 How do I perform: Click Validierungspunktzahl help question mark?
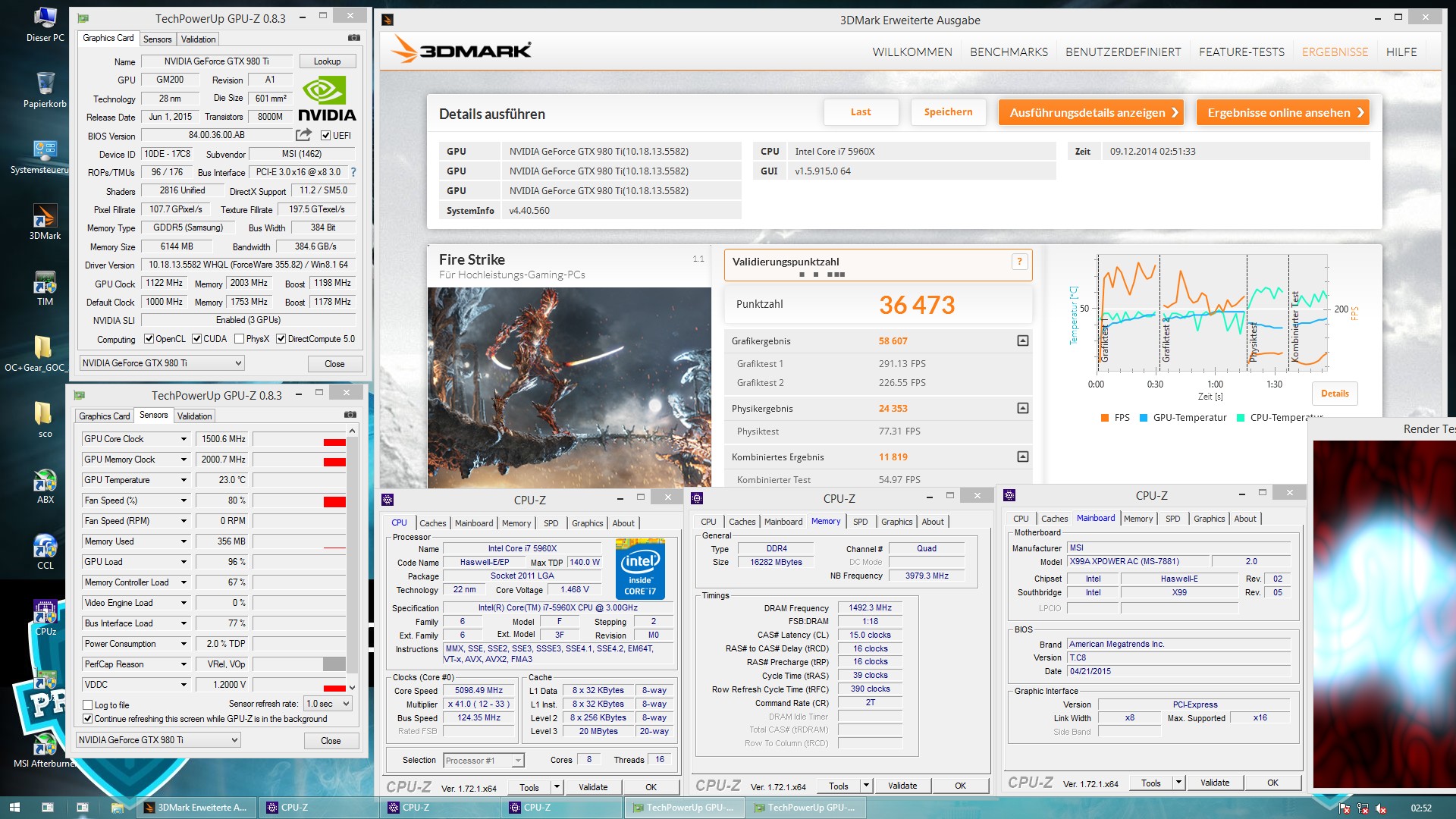click(x=1020, y=262)
